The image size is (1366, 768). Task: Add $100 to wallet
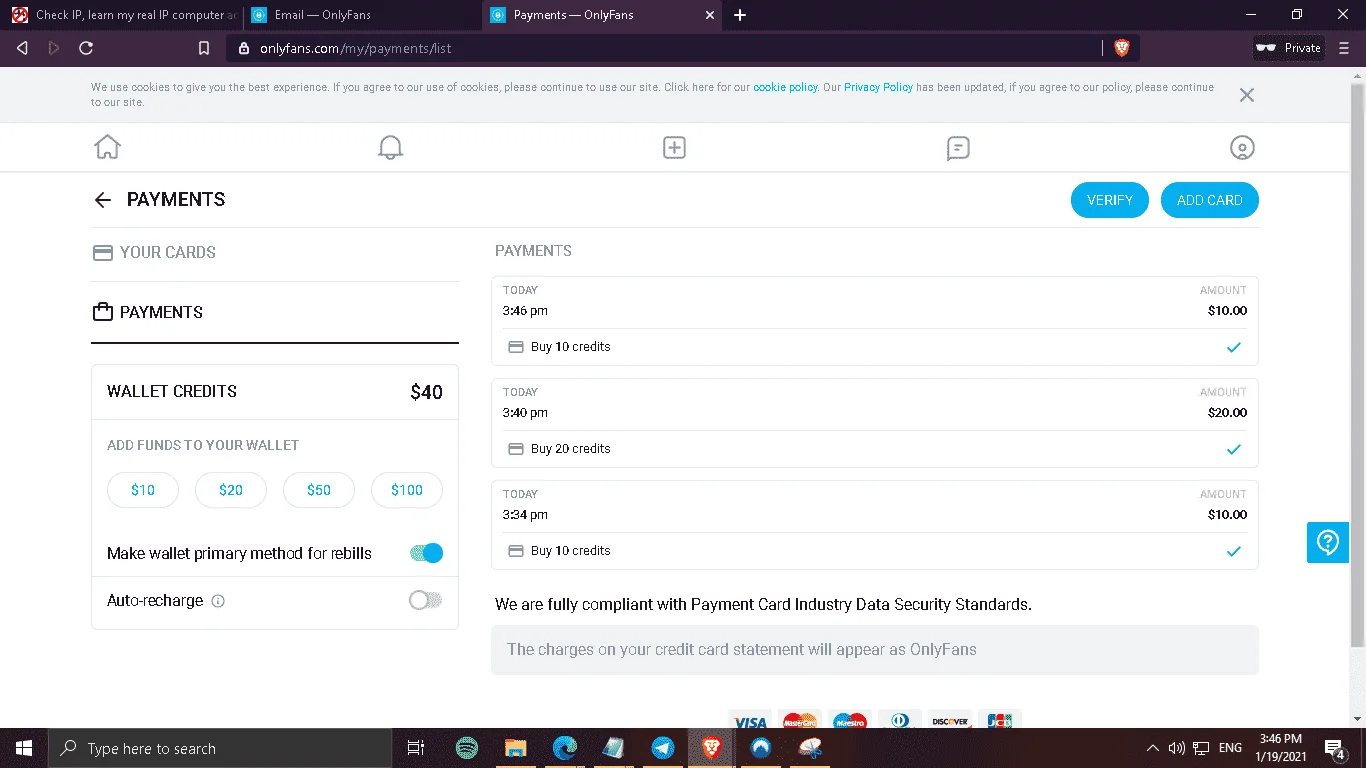(x=407, y=490)
